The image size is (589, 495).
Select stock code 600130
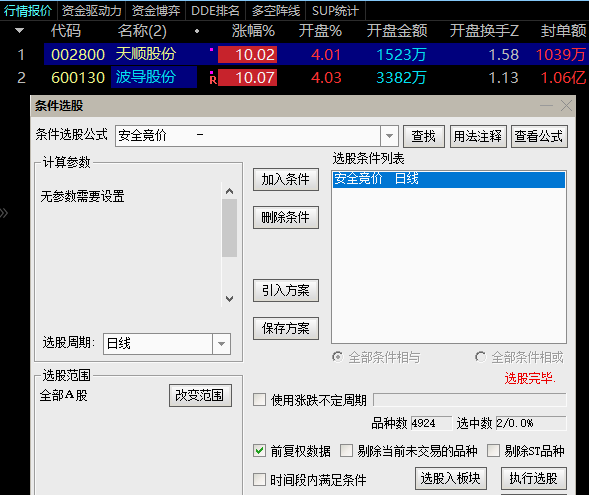pos(78,78)
